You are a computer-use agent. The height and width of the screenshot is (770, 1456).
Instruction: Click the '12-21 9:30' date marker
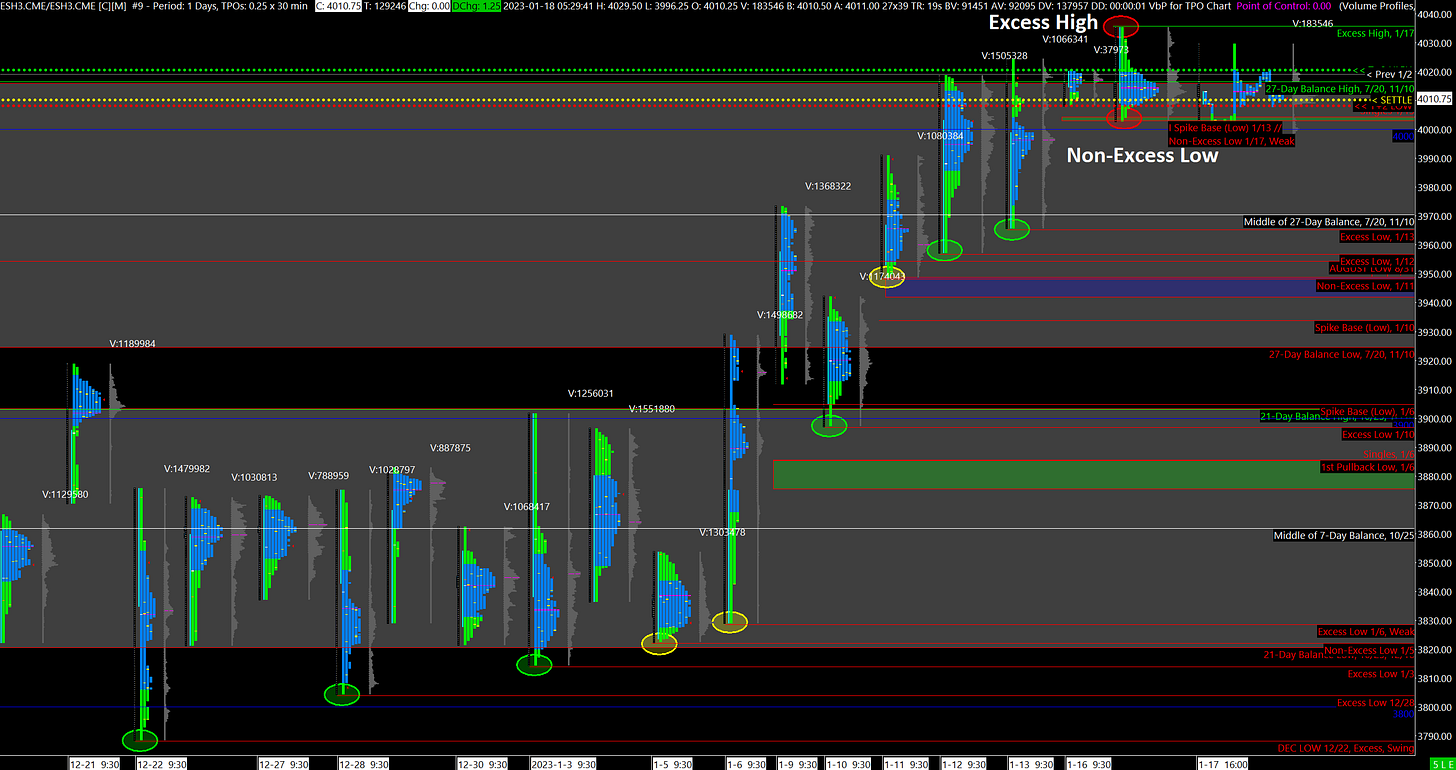click(x=94, y=763)
